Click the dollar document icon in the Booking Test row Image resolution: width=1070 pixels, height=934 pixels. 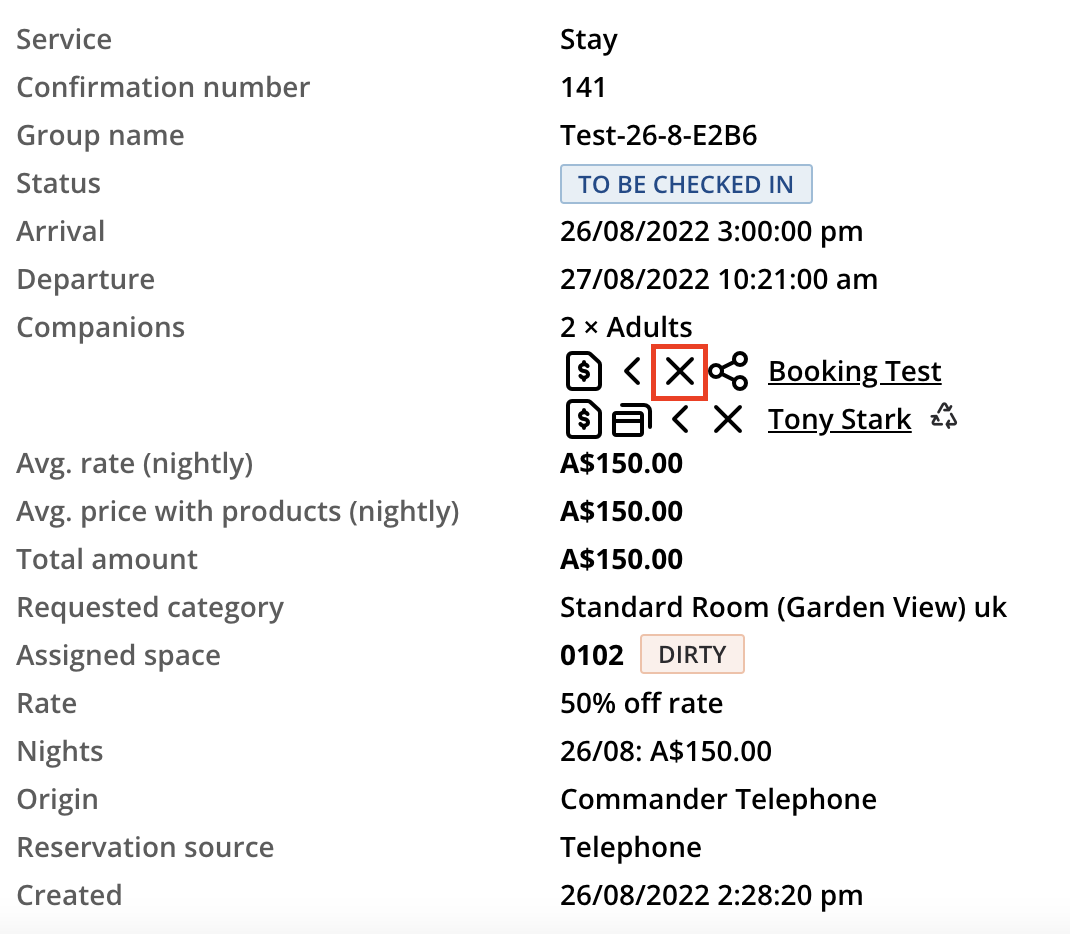(x=583, y=371)
